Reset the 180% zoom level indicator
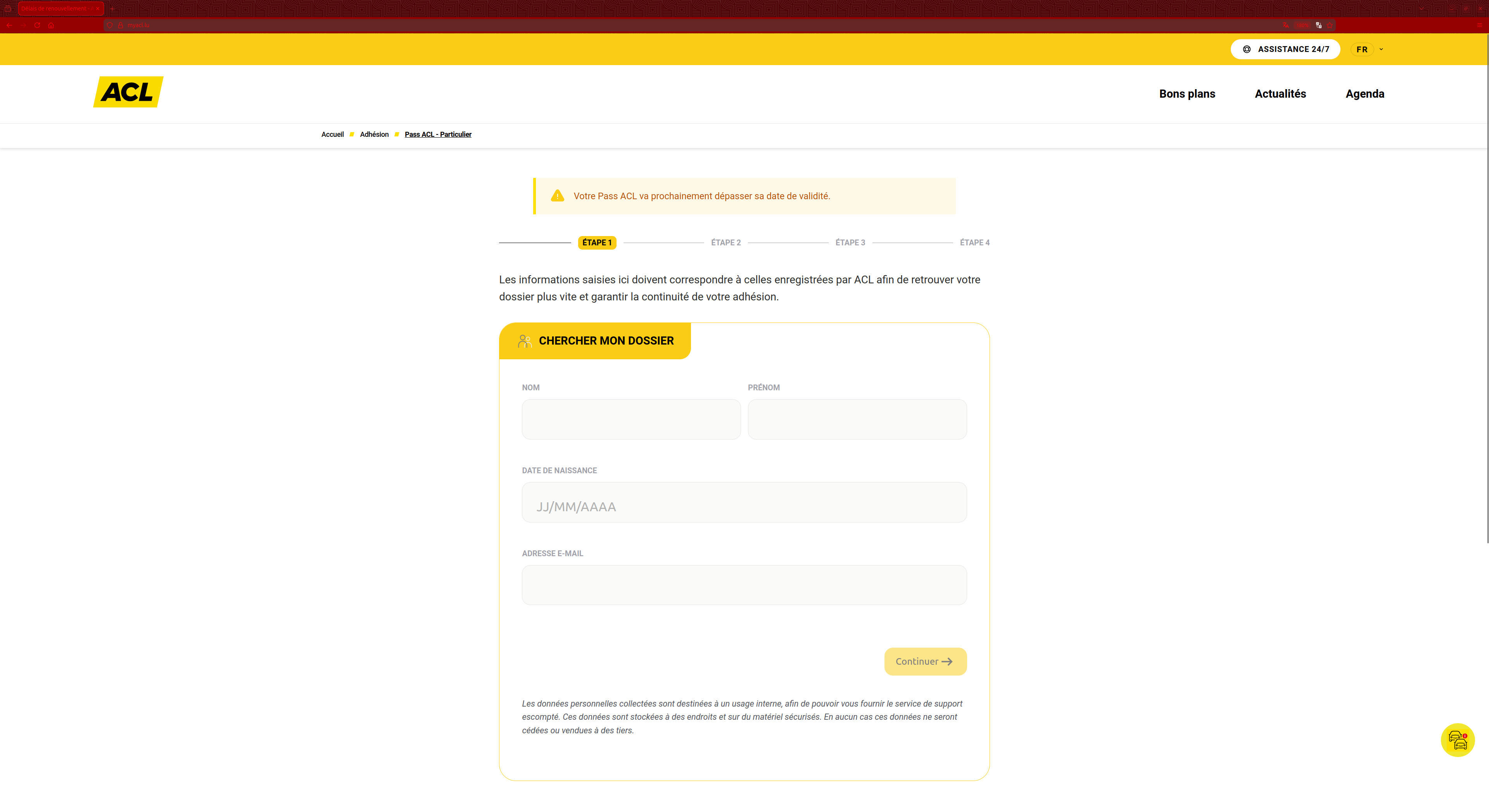 pos(1302,26)
